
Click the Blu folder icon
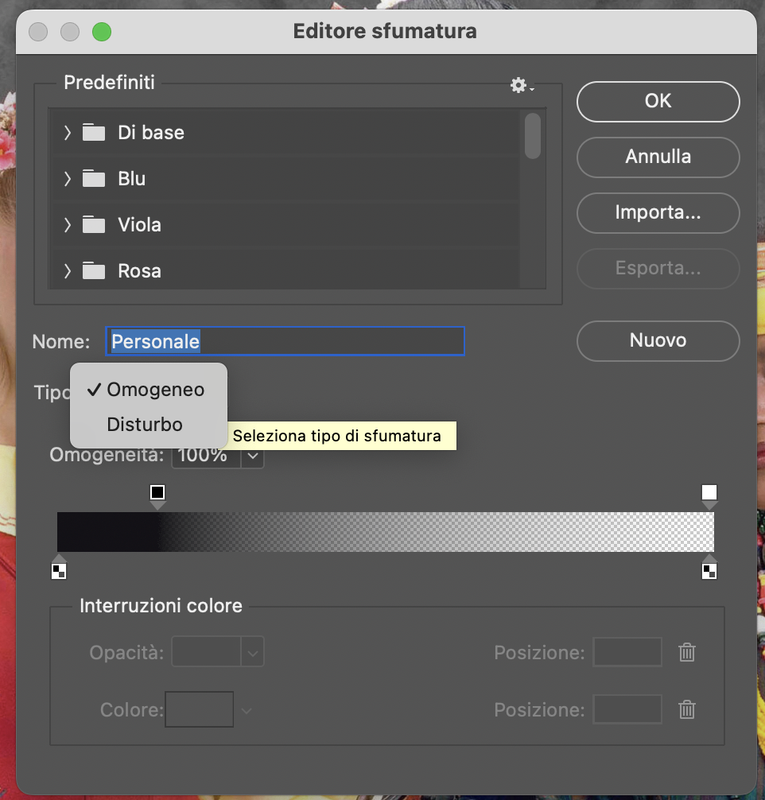tap(94, 178)
